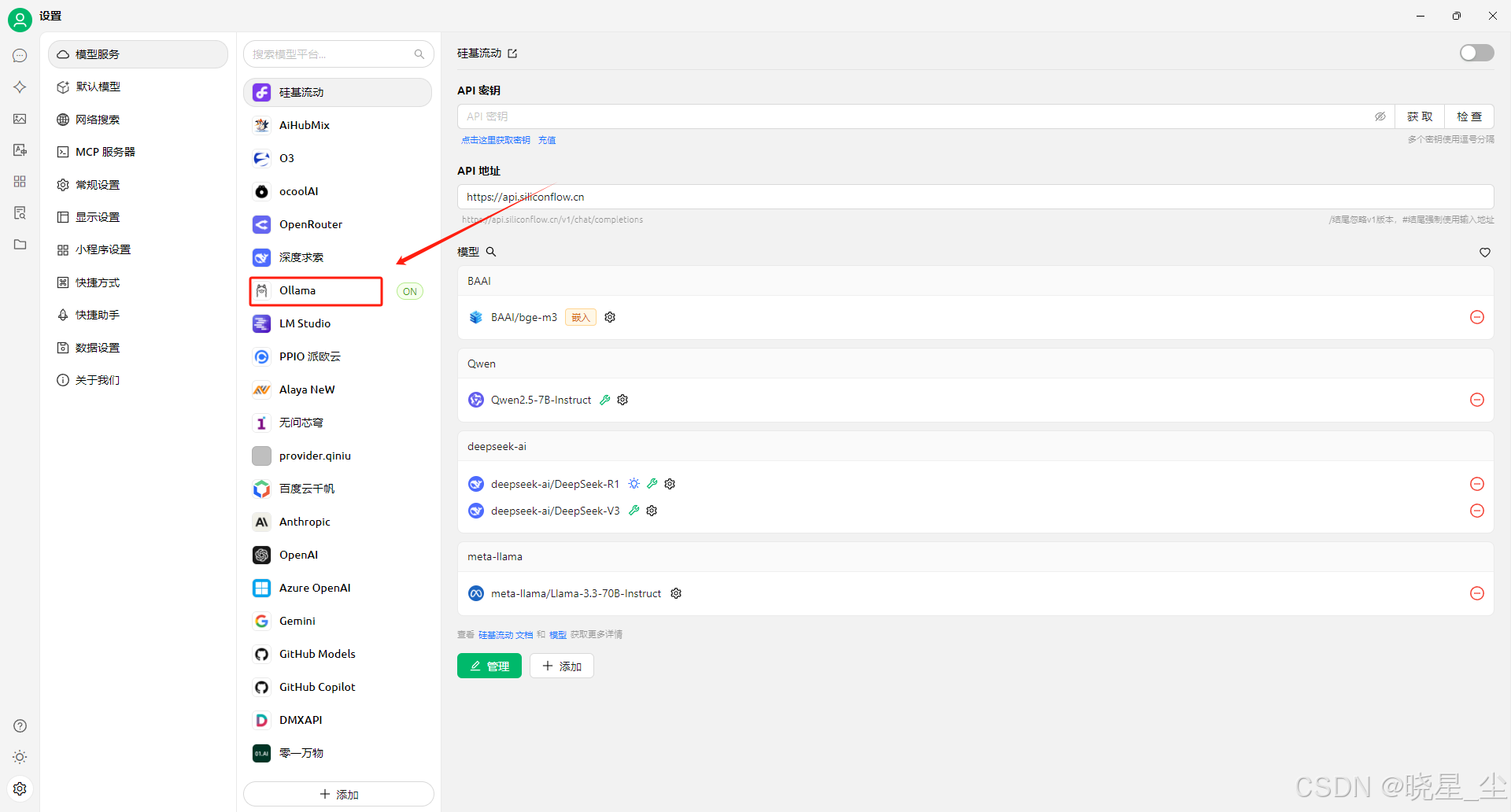
Task: Open the knowledge base icon in sidebar
Action: click(20, 213)
